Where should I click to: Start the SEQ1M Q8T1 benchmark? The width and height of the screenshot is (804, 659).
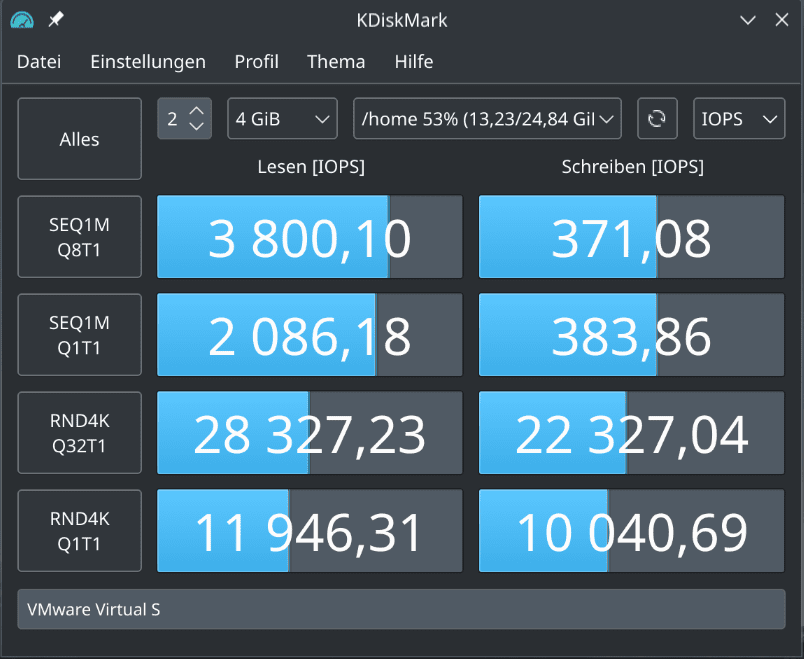[x=79, y=237]
